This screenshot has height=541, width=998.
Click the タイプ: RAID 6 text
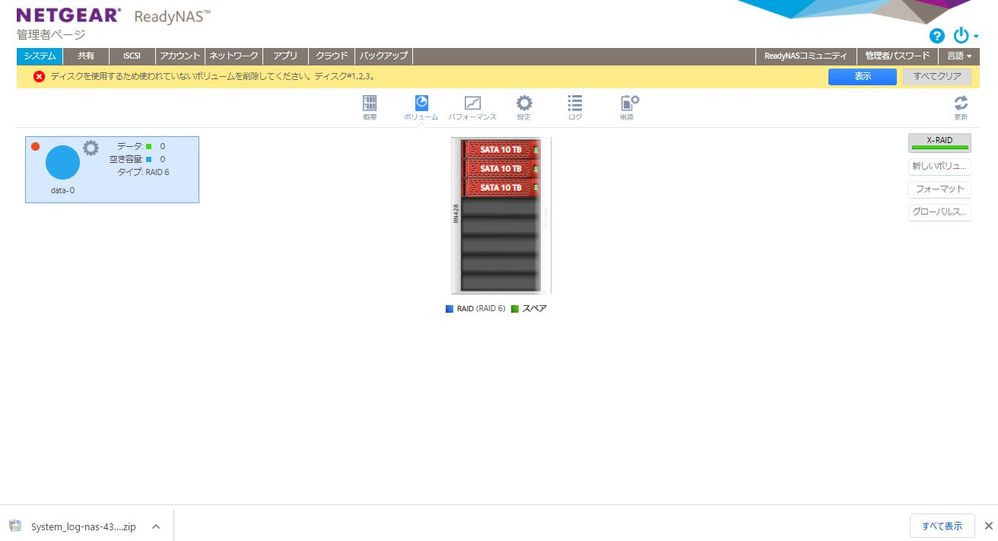click(x=143, y=172)
